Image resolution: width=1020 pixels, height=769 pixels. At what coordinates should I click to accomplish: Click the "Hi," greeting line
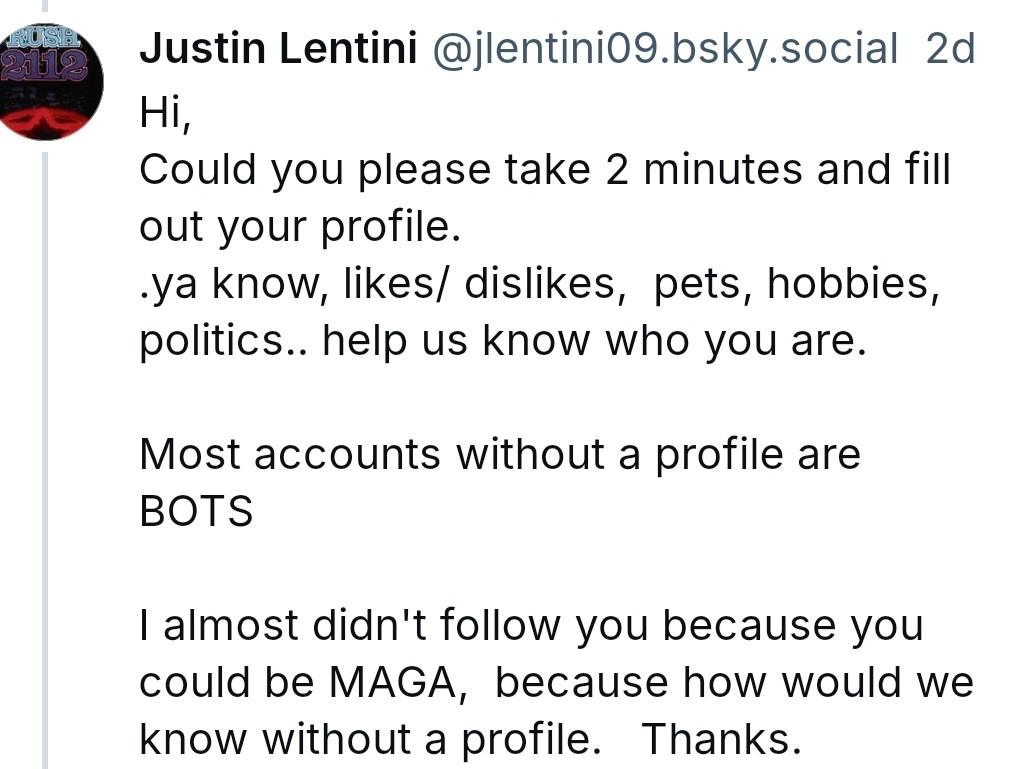(x=165, y=113)
